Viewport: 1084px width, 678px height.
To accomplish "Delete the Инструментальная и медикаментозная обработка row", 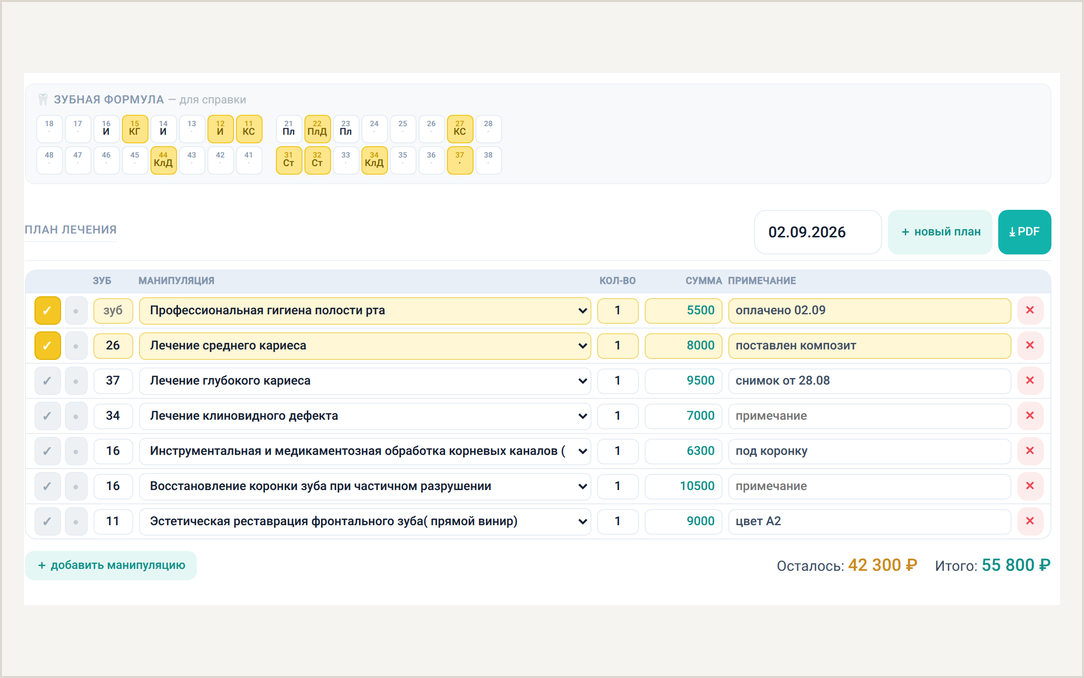I will point(1029,451).
